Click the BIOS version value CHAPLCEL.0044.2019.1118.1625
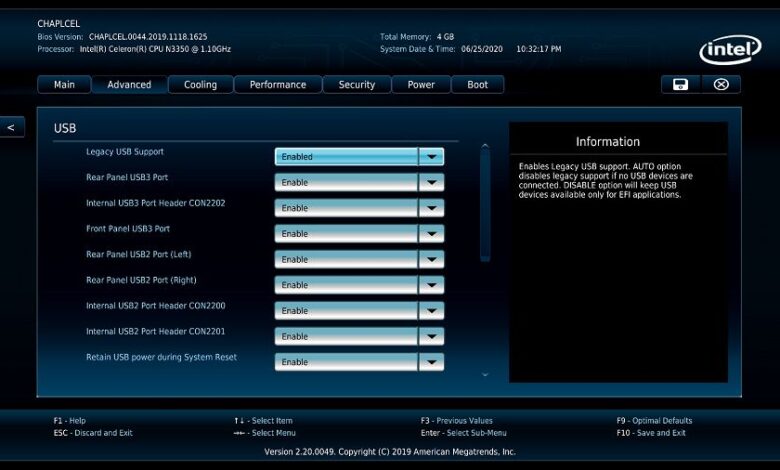The height and width of the screenshot is (470, 780). click(148, 37)
